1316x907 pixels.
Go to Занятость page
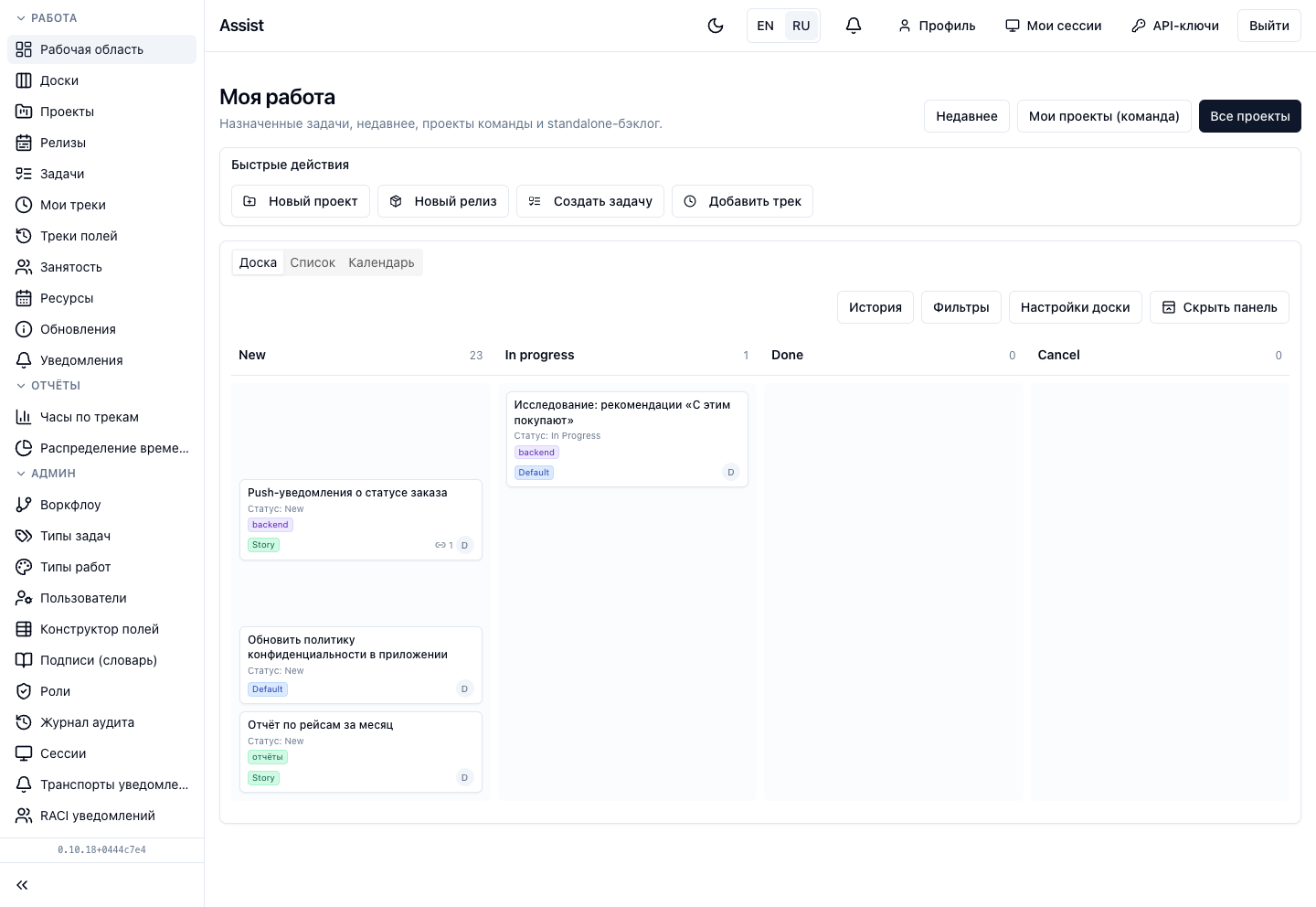tap(101, 267)
